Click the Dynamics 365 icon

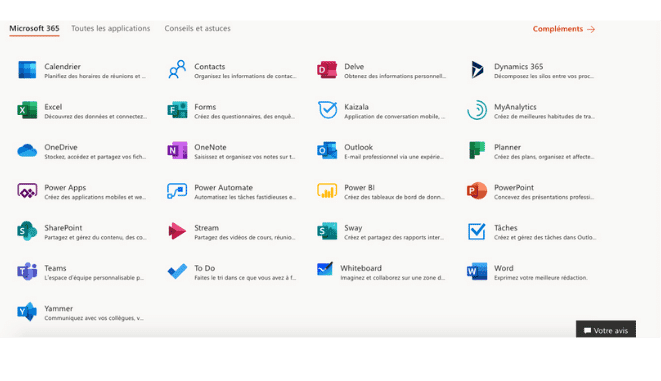477,70
